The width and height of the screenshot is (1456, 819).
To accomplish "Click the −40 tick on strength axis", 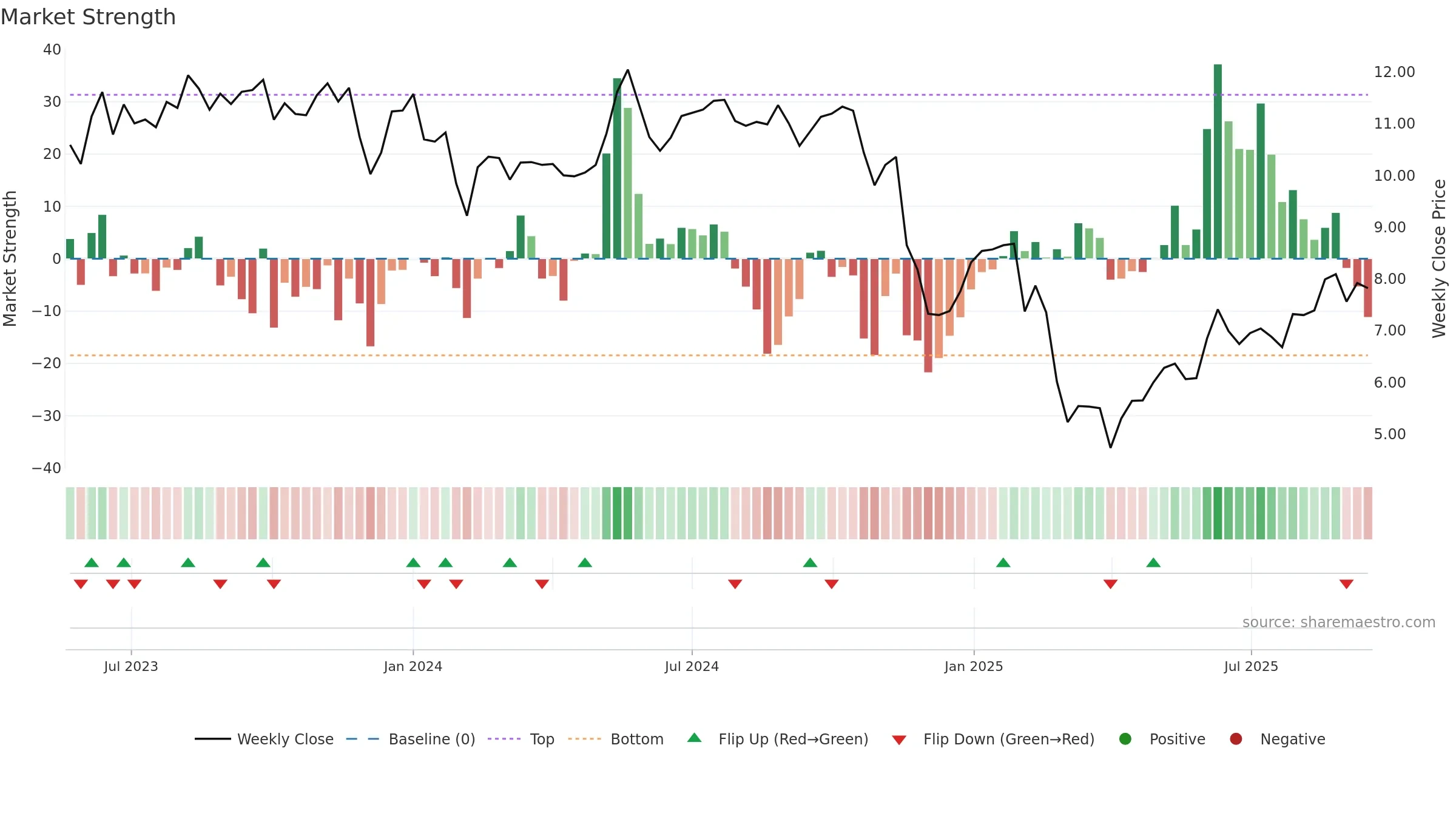I will pyautogui.click(x=47, y=468).
